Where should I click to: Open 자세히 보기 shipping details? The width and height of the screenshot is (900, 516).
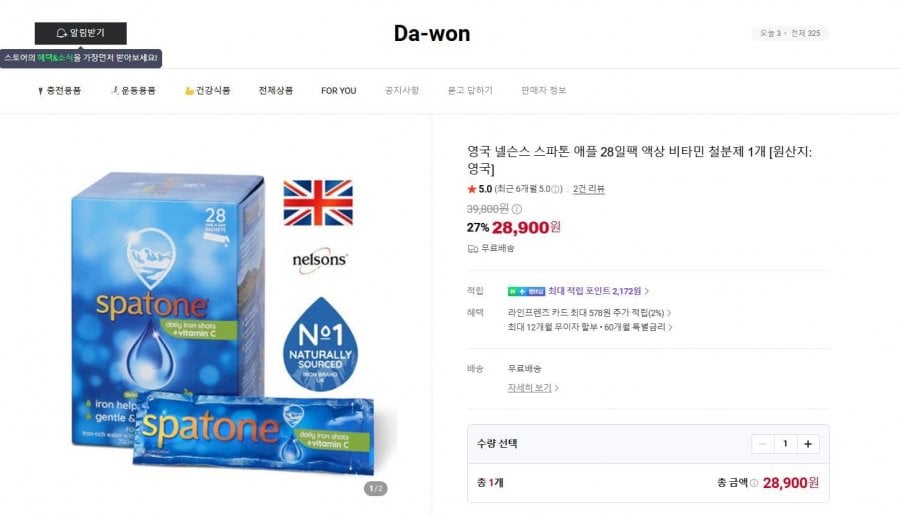point(533,388)
